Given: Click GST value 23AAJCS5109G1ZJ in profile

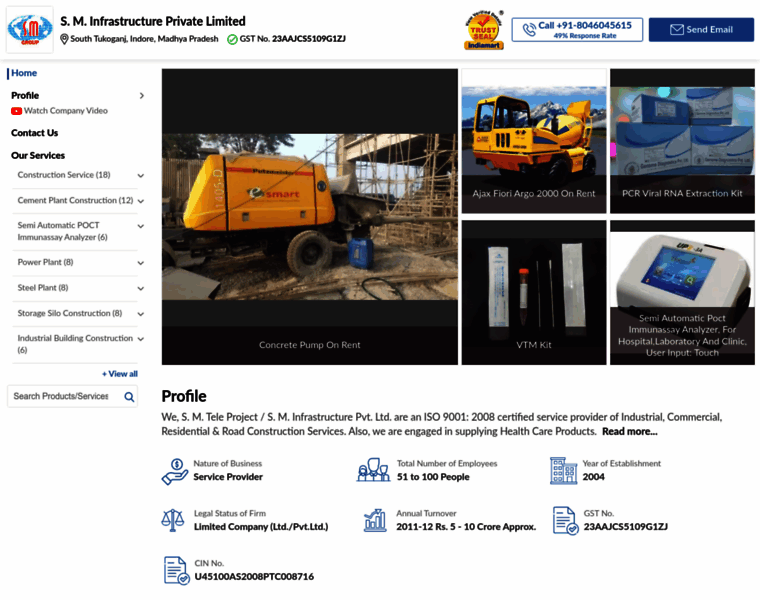Looking at the screenshot, I should [x=625, y=527].
